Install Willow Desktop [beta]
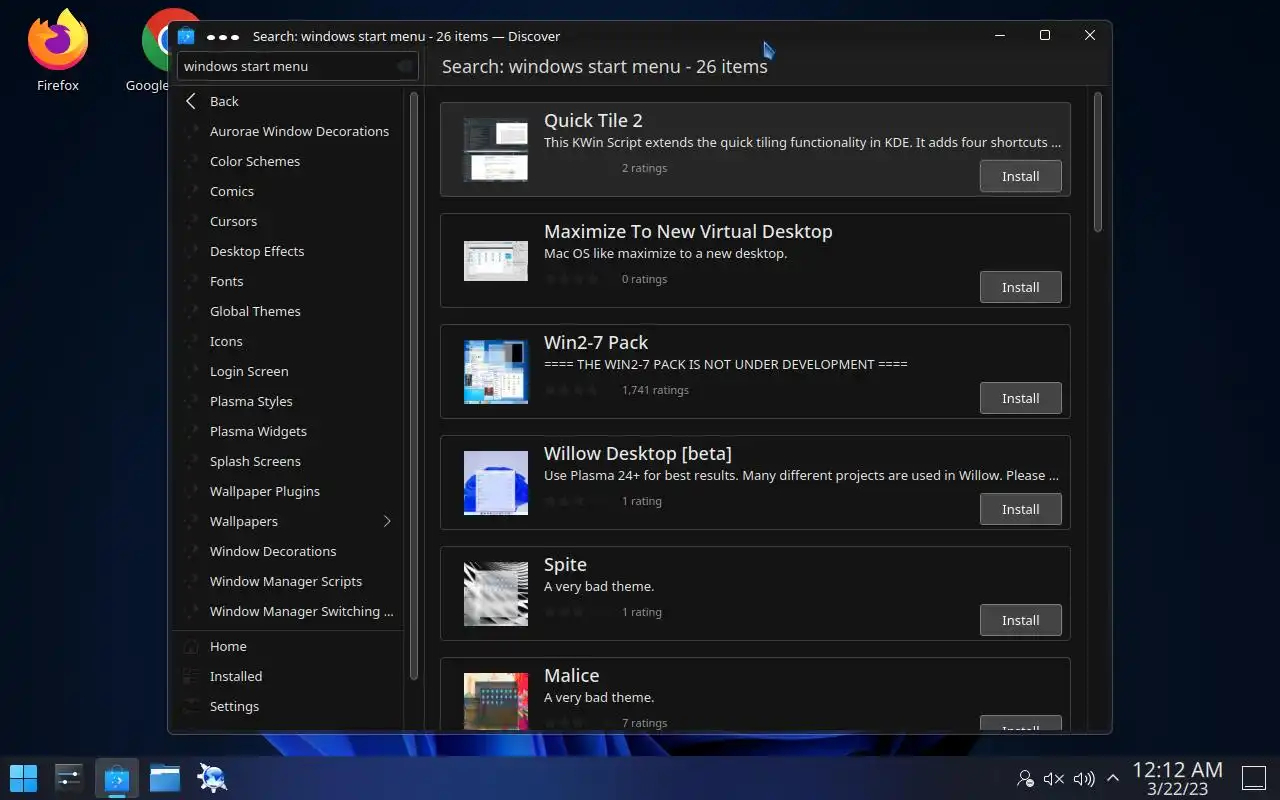Screen dimensions: 1280x800 (x=1020, y=509)
